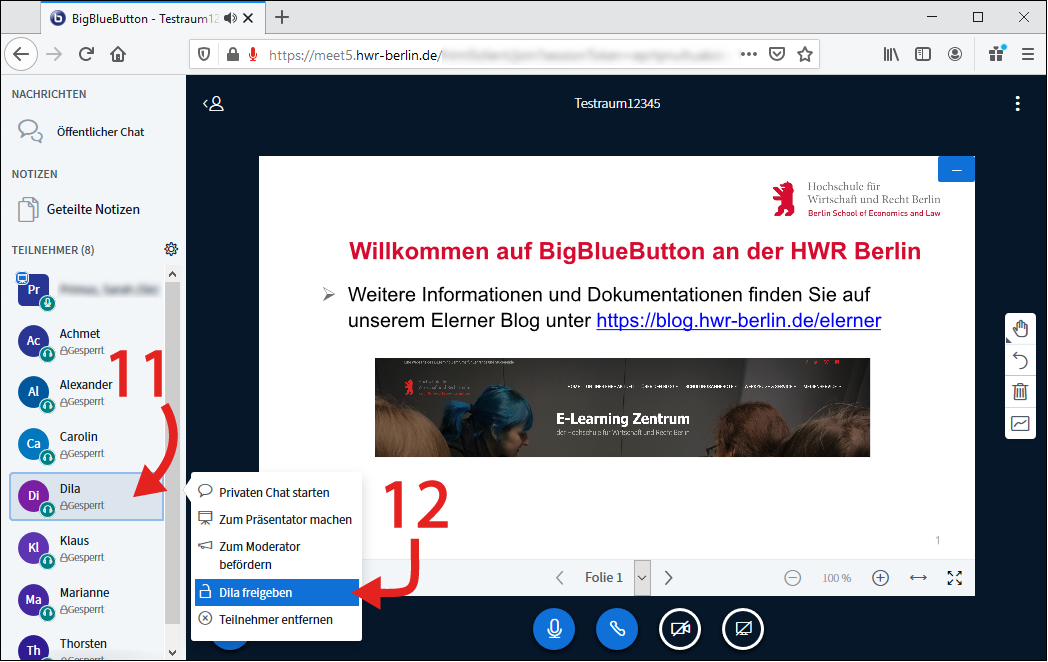This screenshot has height=662, width=1048.
Task: Mute the microphone button
Action: (554, 629)
